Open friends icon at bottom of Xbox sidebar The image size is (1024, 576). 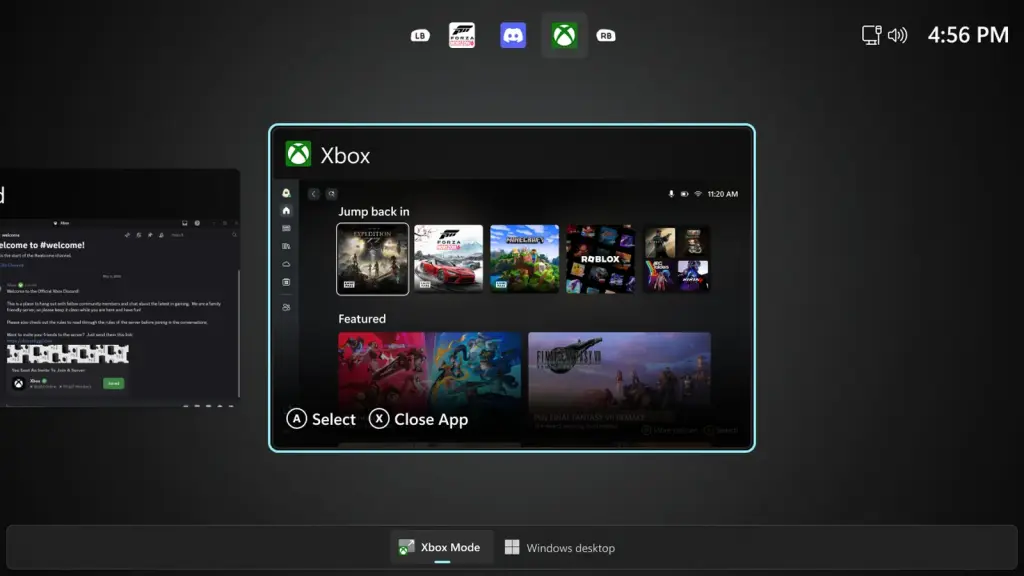[286, 307]
